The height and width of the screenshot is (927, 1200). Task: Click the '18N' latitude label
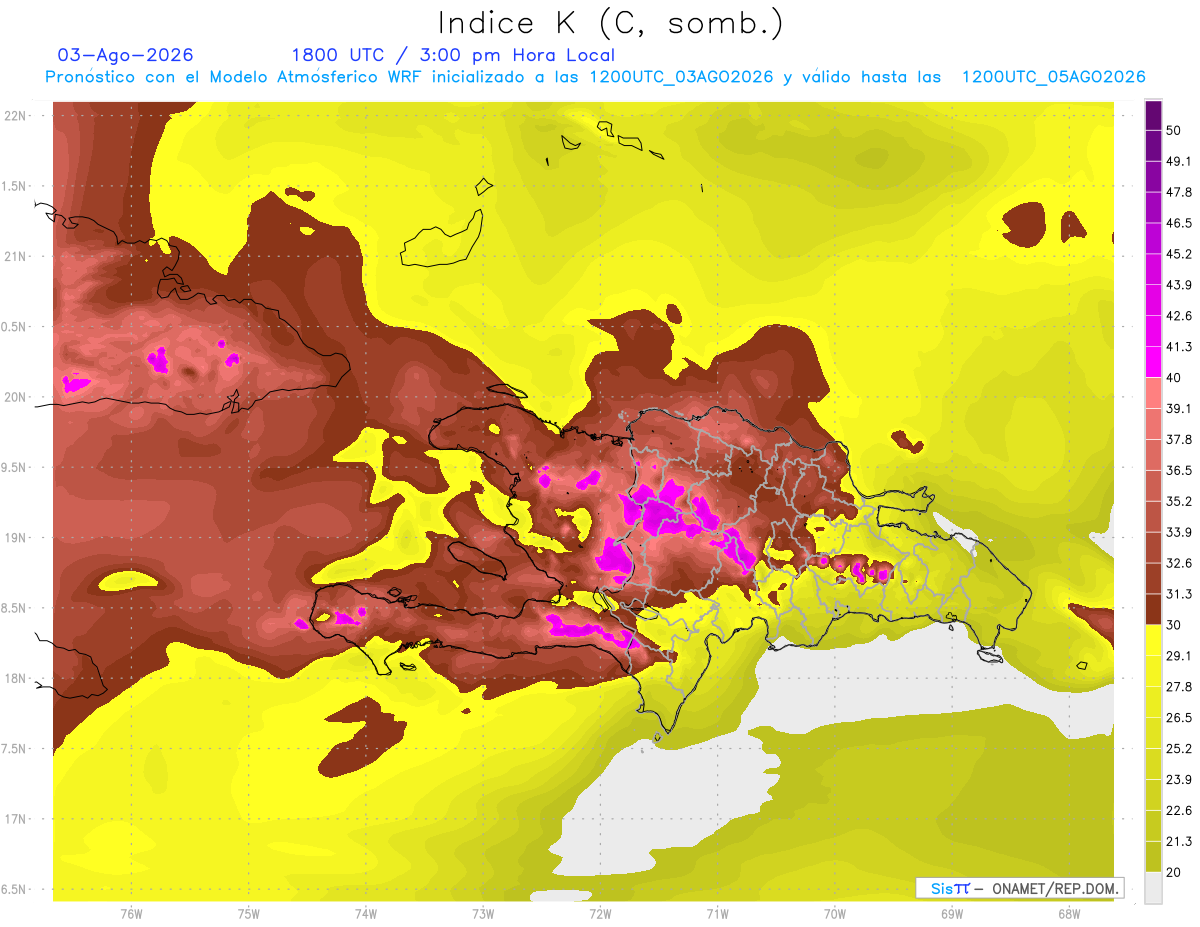coord(15,678)
